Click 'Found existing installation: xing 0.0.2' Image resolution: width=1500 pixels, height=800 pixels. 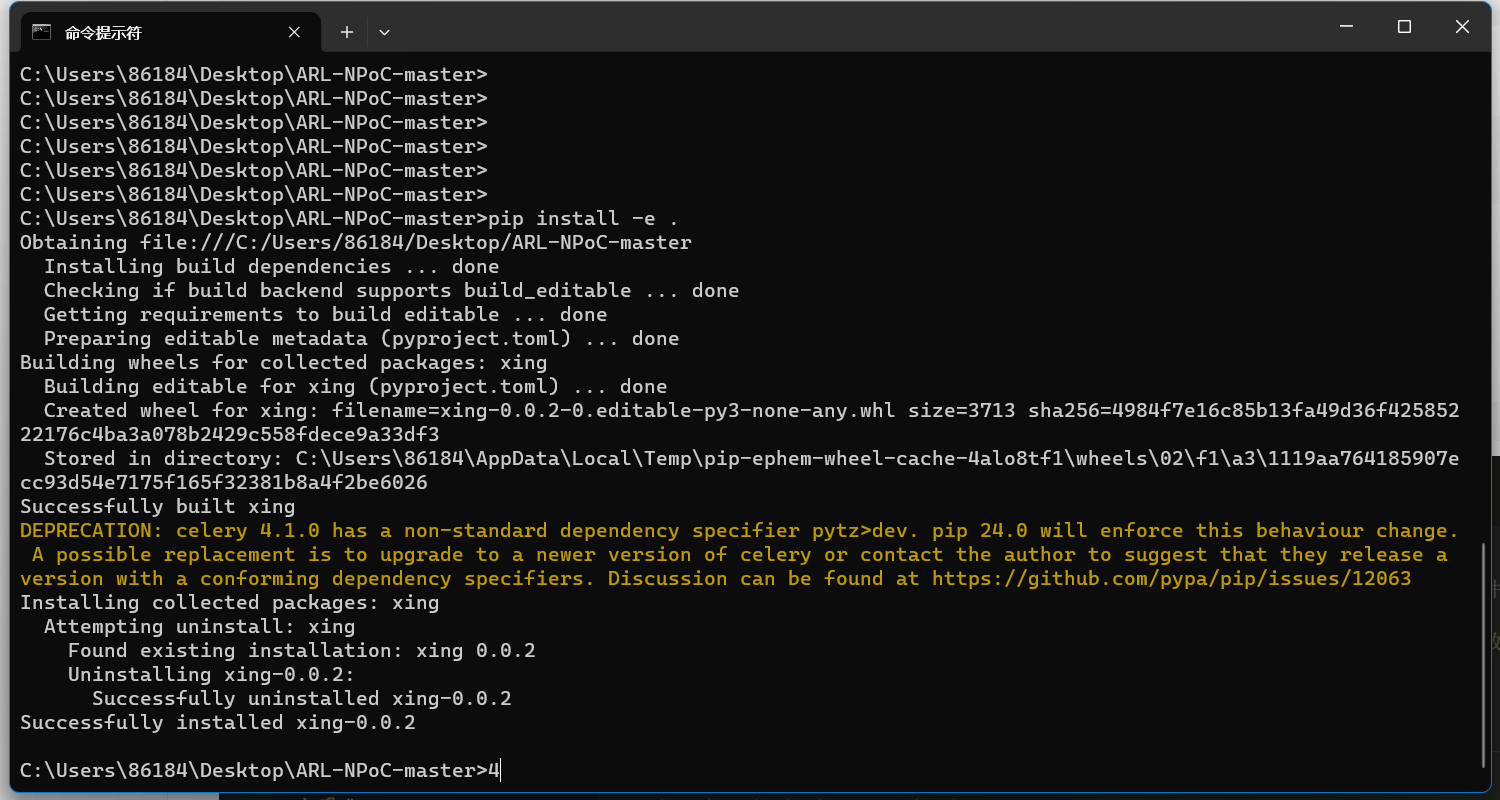click(302, 651)
